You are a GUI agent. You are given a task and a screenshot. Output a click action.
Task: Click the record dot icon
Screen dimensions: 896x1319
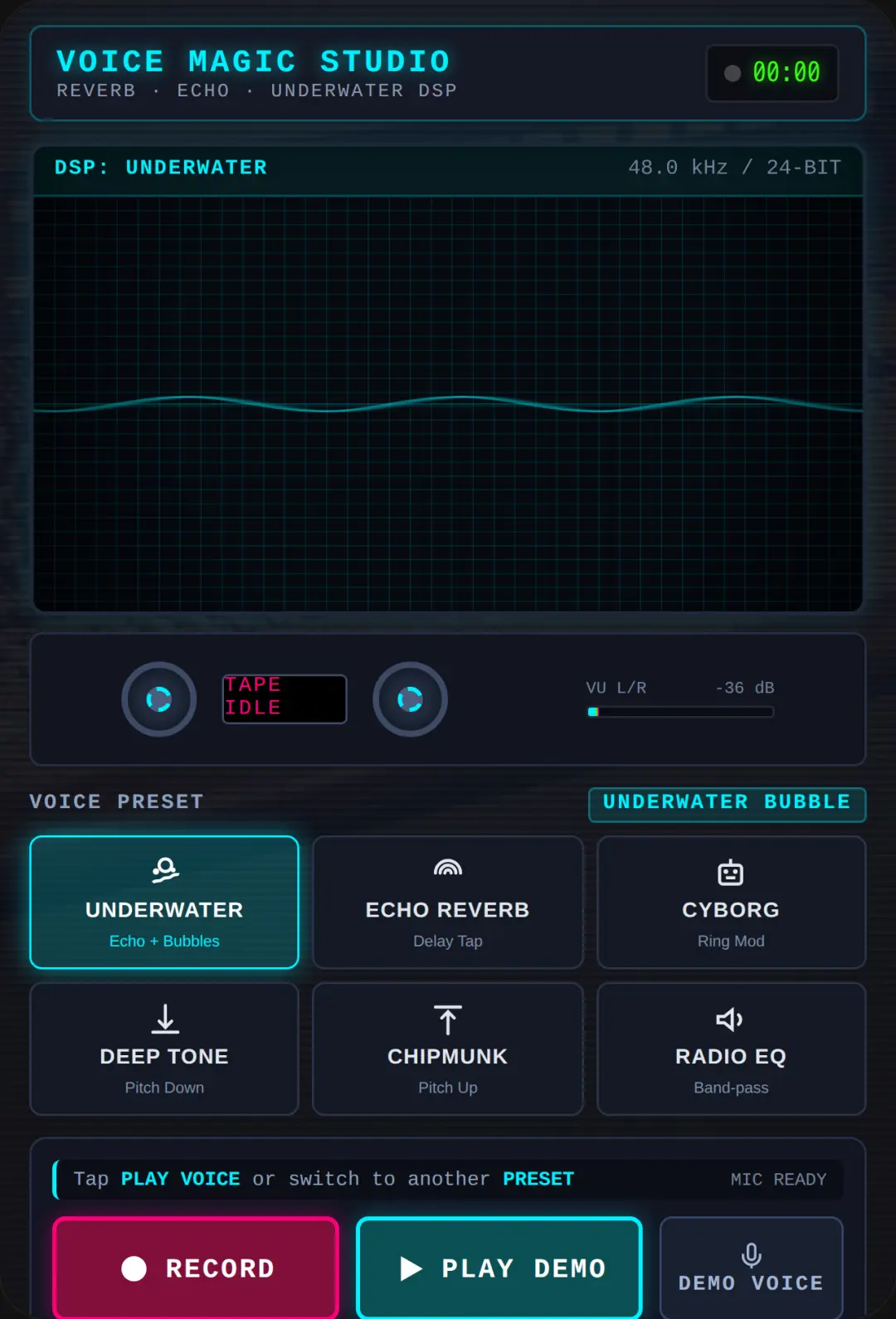tap(134, 1268)
